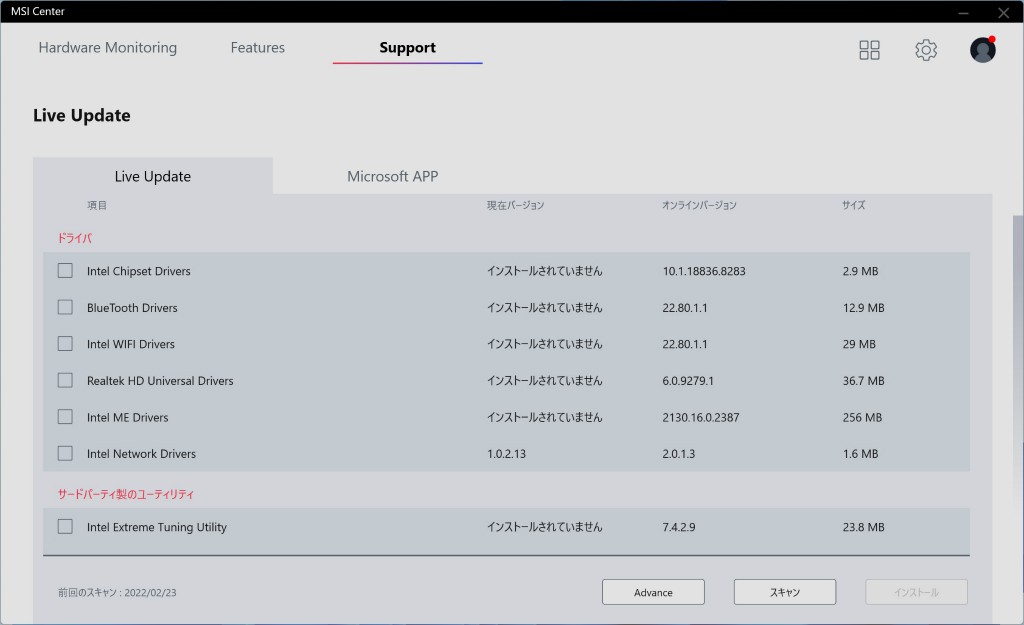The image size is (1024, 625).
Task: Click the 2.9 MB size value
Action: pos(860,271)
